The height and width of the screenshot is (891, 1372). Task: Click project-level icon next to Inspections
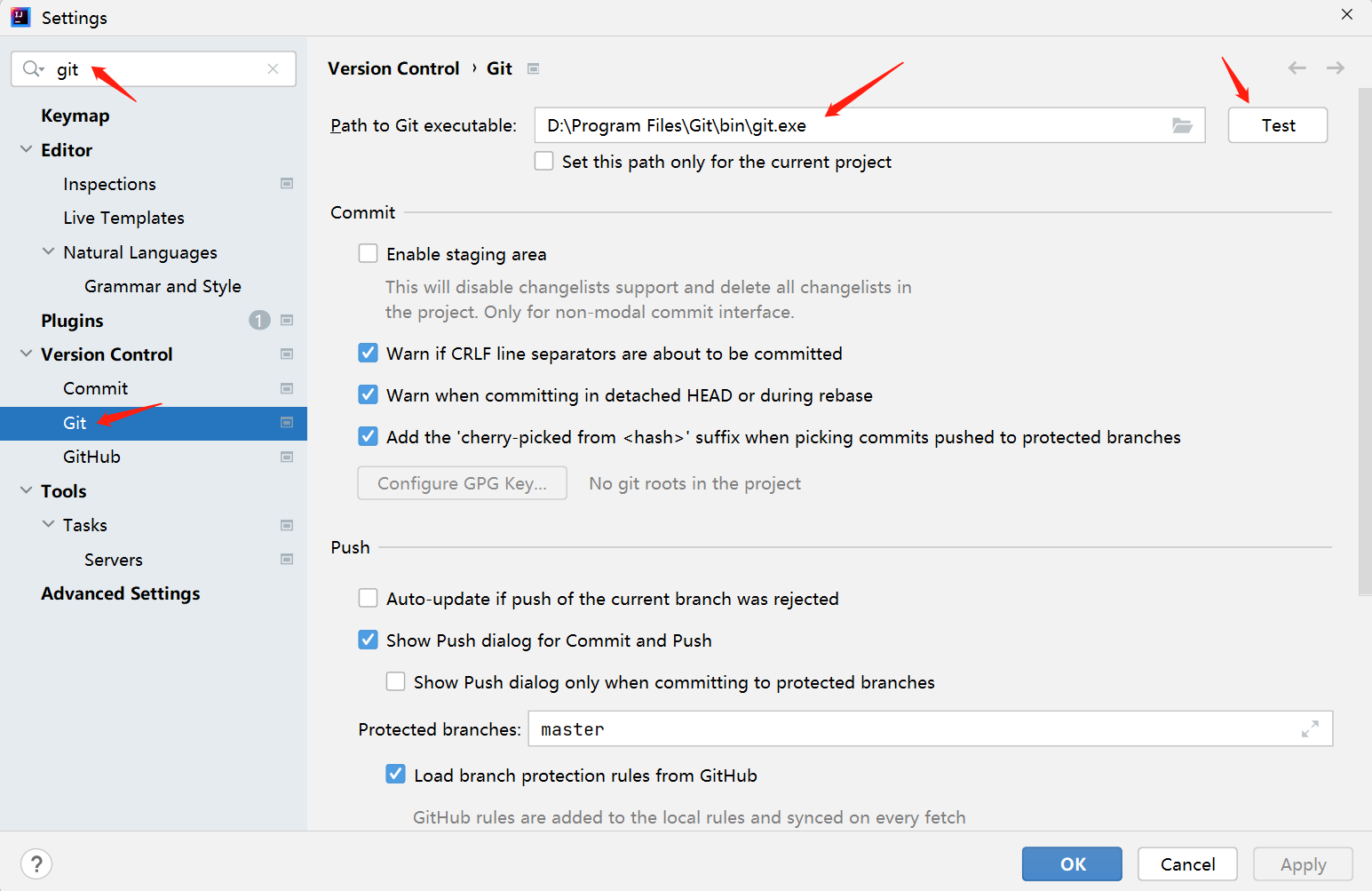[x=287, y=183]
